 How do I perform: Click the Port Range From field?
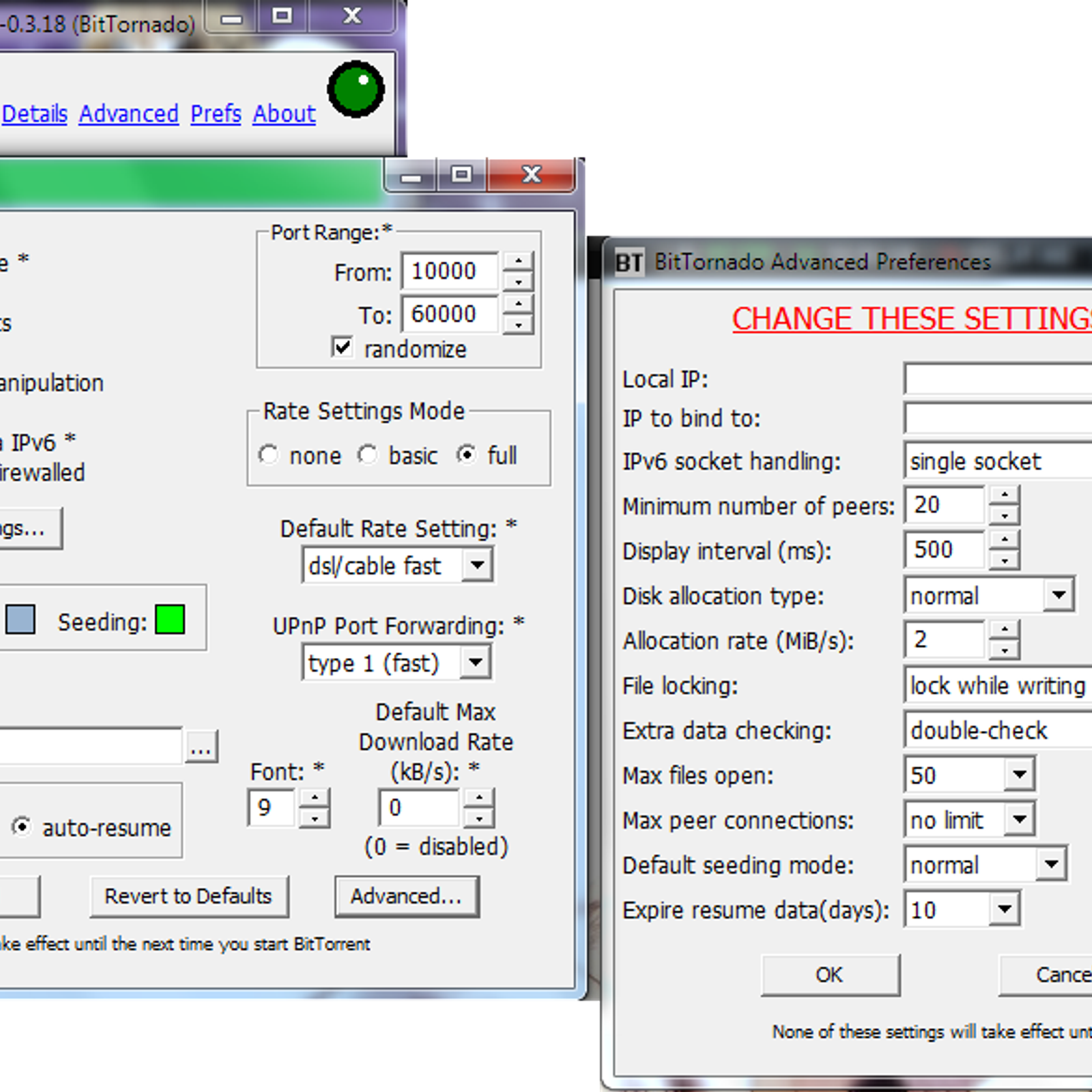pyautogui.click(x=450, y=272)
